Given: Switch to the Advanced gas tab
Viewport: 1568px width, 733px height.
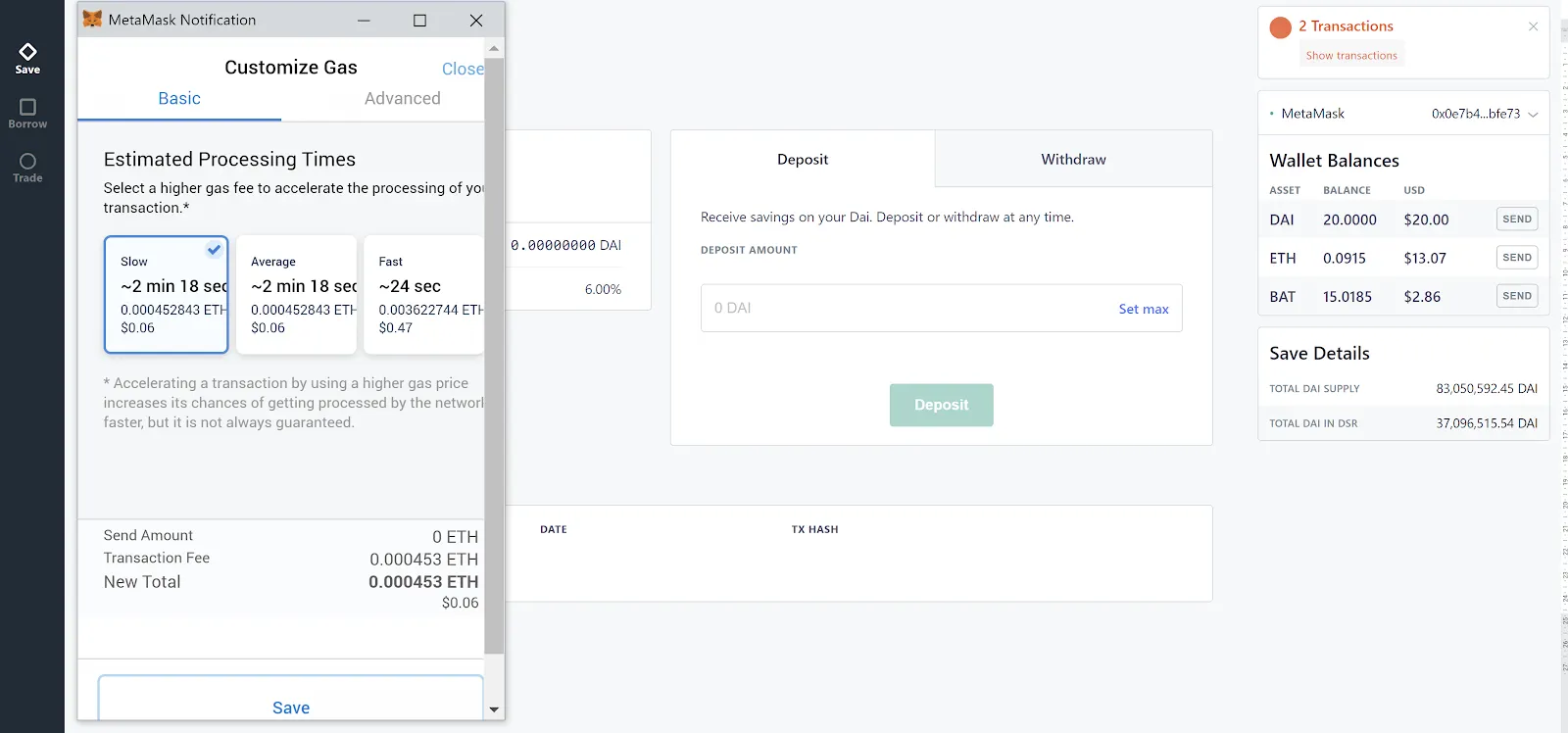Looking at the screenshot, I should (402, 99).
